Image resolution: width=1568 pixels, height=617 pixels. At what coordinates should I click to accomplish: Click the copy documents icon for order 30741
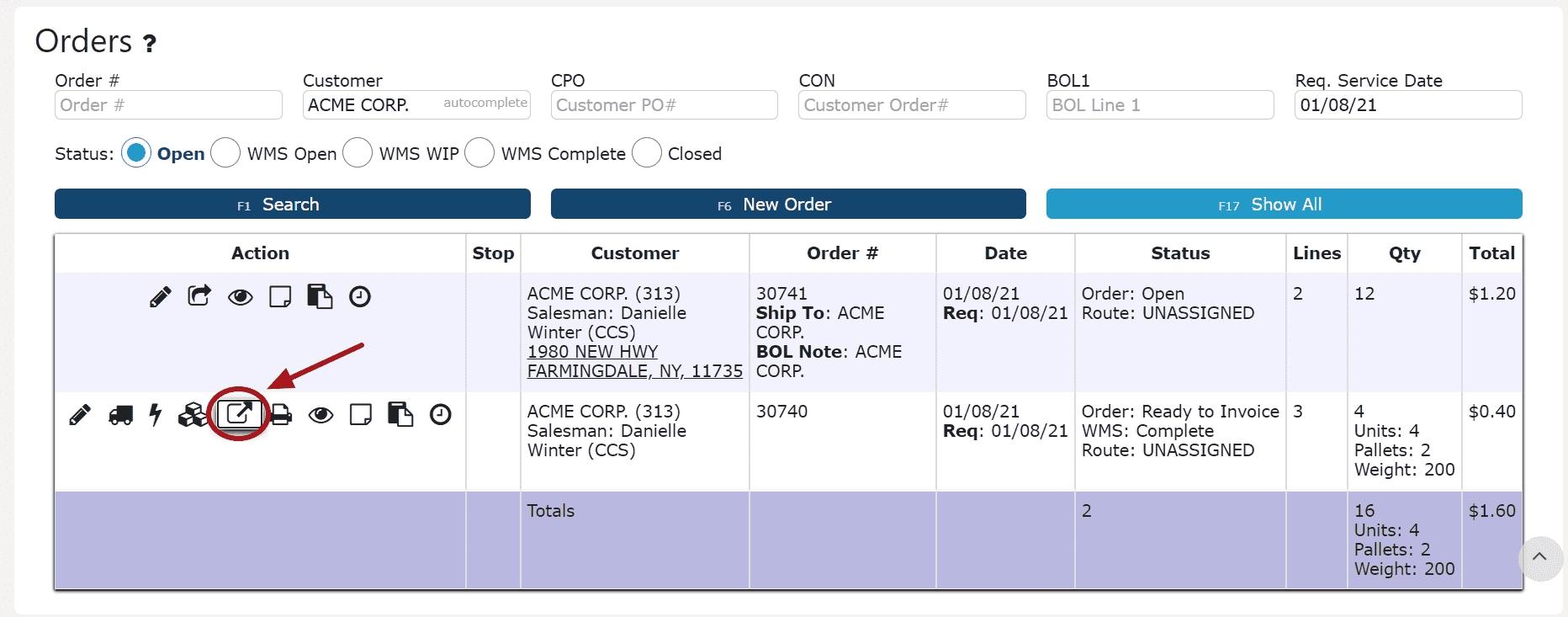320,296
